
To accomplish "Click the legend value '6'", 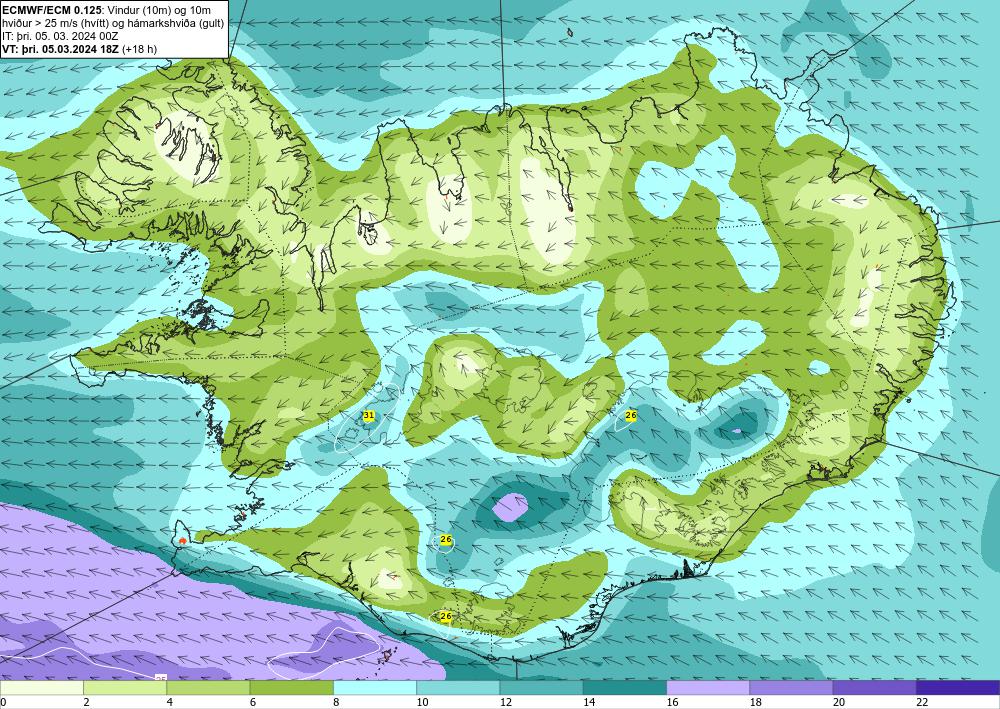I will point(253,702).
